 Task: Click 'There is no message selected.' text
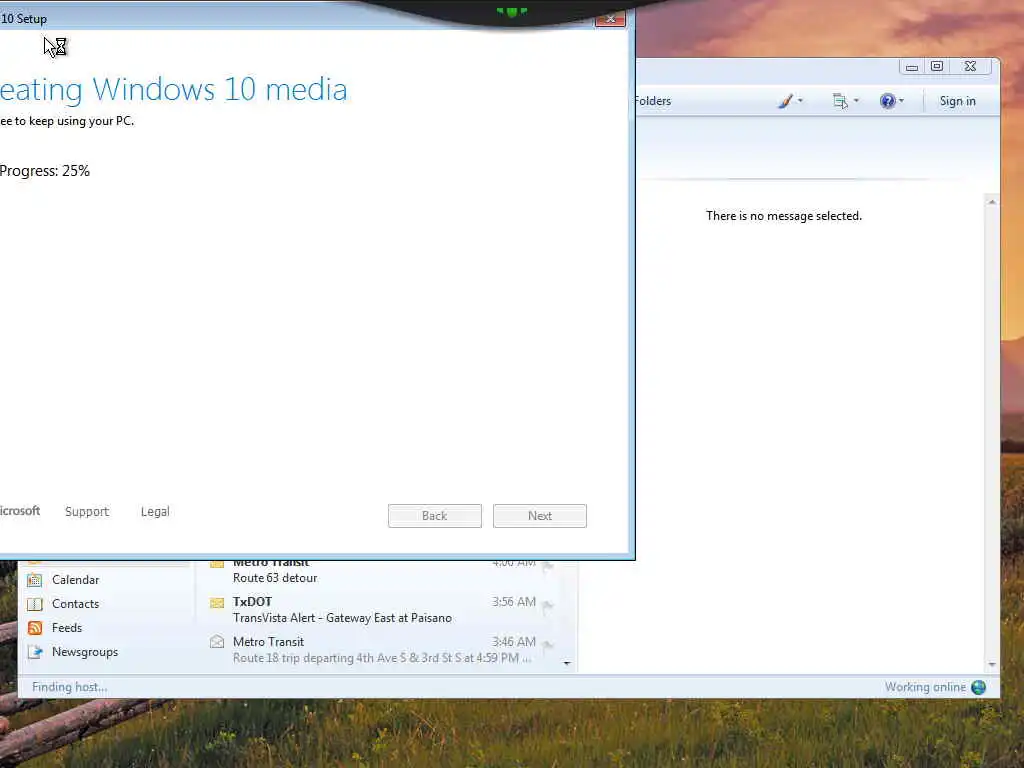(x=784, y=216)
